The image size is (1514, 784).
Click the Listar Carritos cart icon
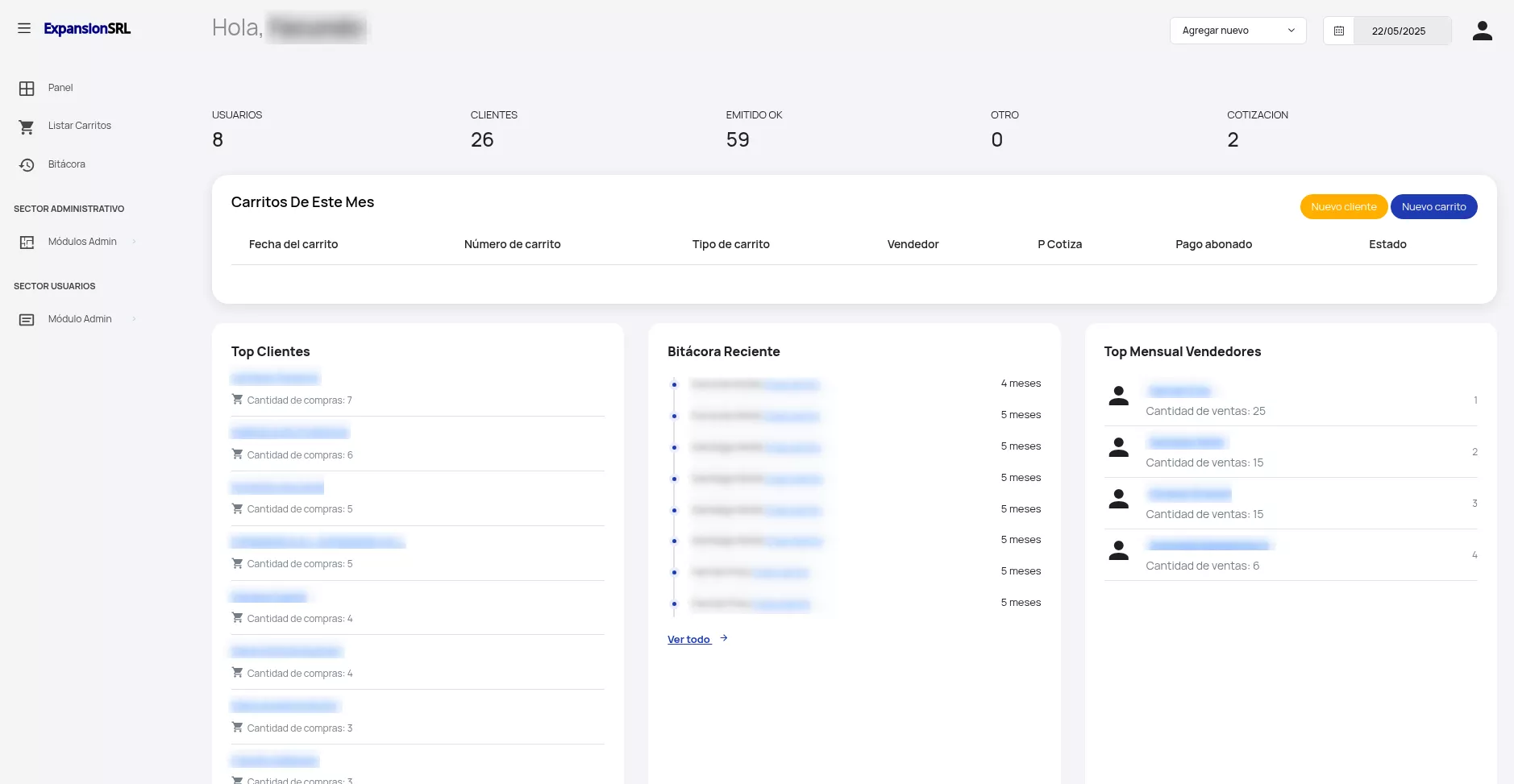click(x=27, y=127)
